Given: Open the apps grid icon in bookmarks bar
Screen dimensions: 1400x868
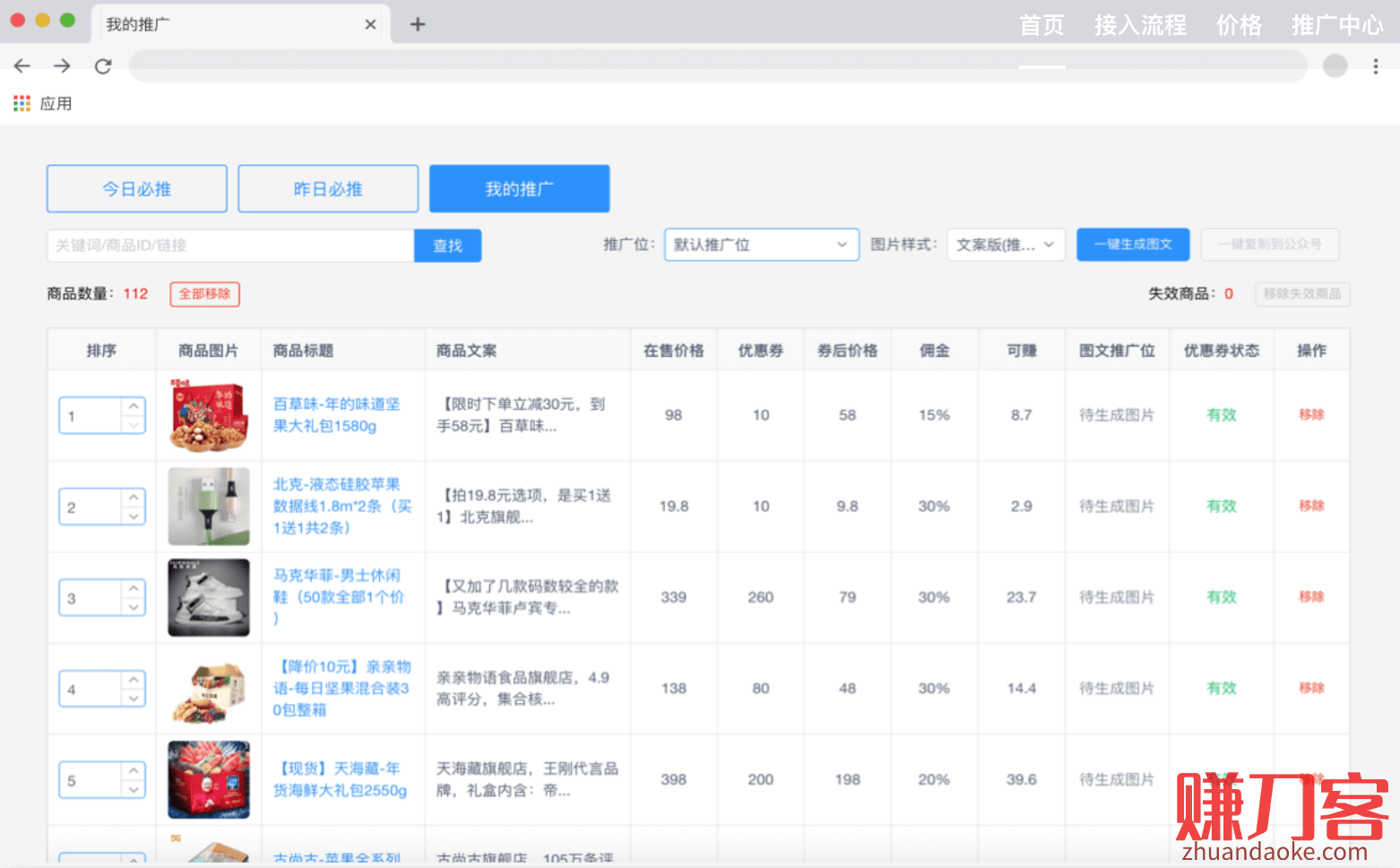Looking at the screenshot, I should coord(22,104).
